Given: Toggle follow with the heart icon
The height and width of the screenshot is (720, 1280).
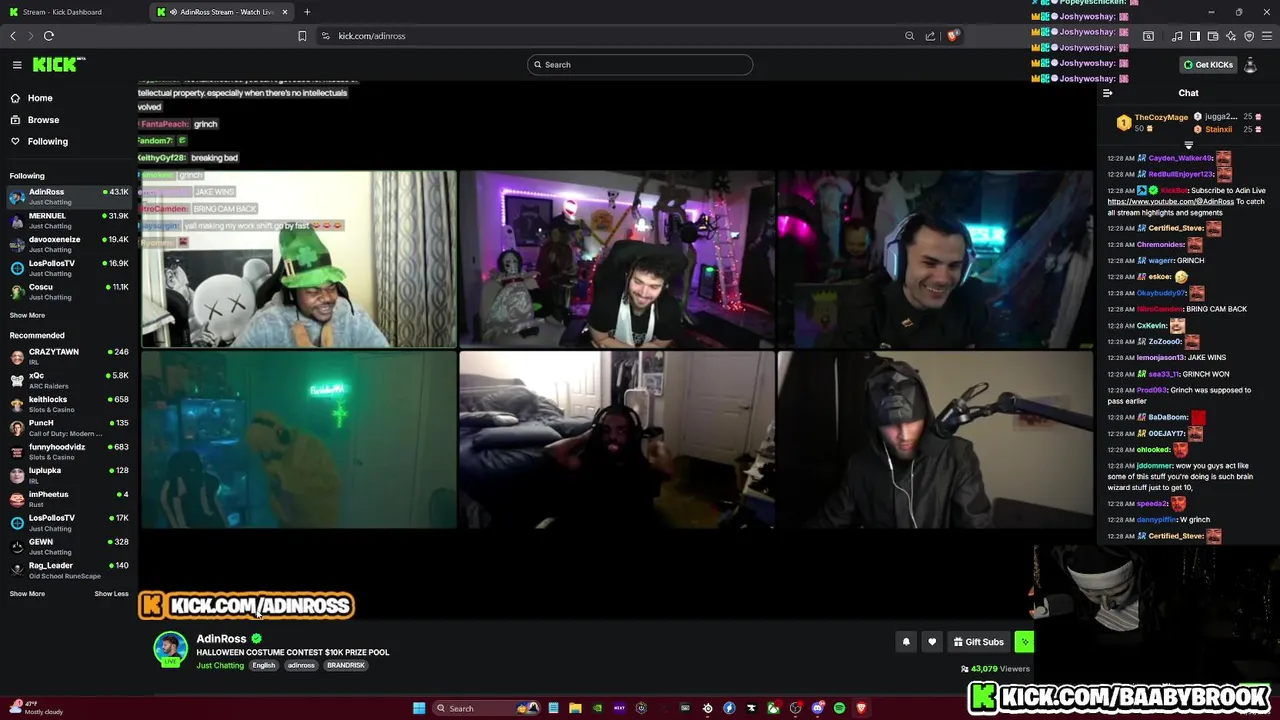Looking at the screenshot, I should [x=932, y=642].
